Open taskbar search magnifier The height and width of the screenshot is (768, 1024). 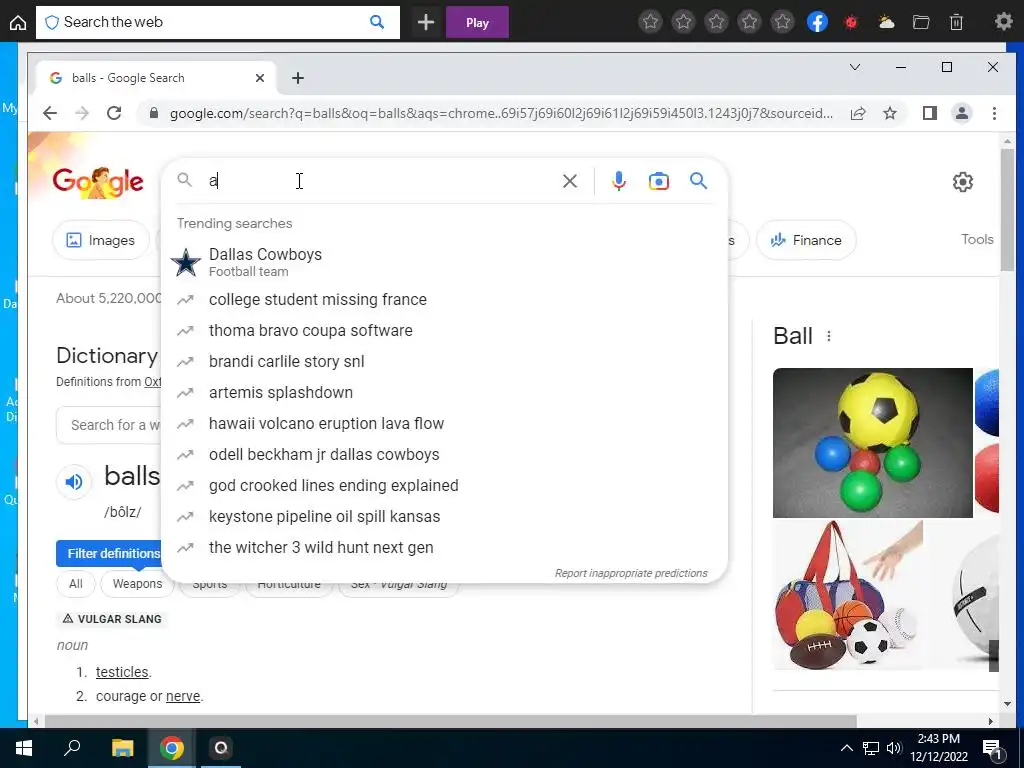(x=72, y=748)
